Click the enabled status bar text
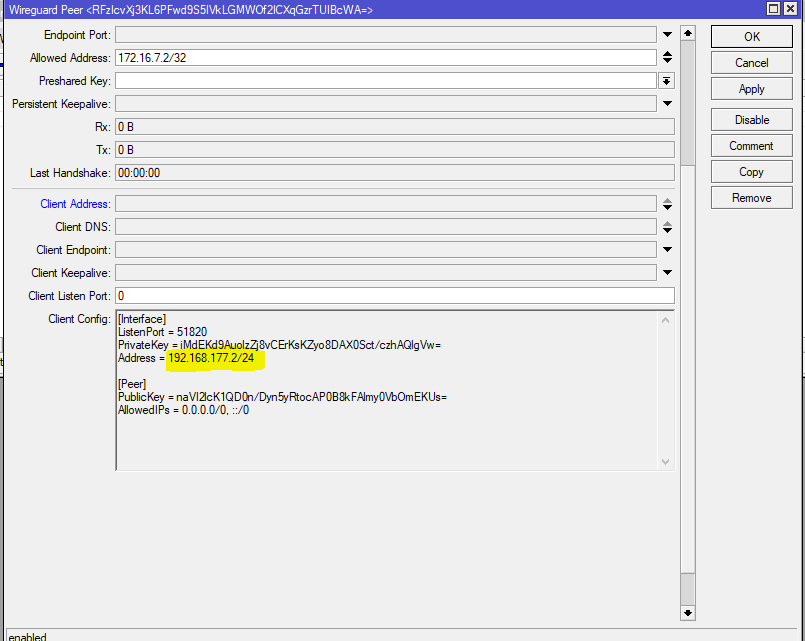This screenshot has height=641, width=805. point(27,636)
